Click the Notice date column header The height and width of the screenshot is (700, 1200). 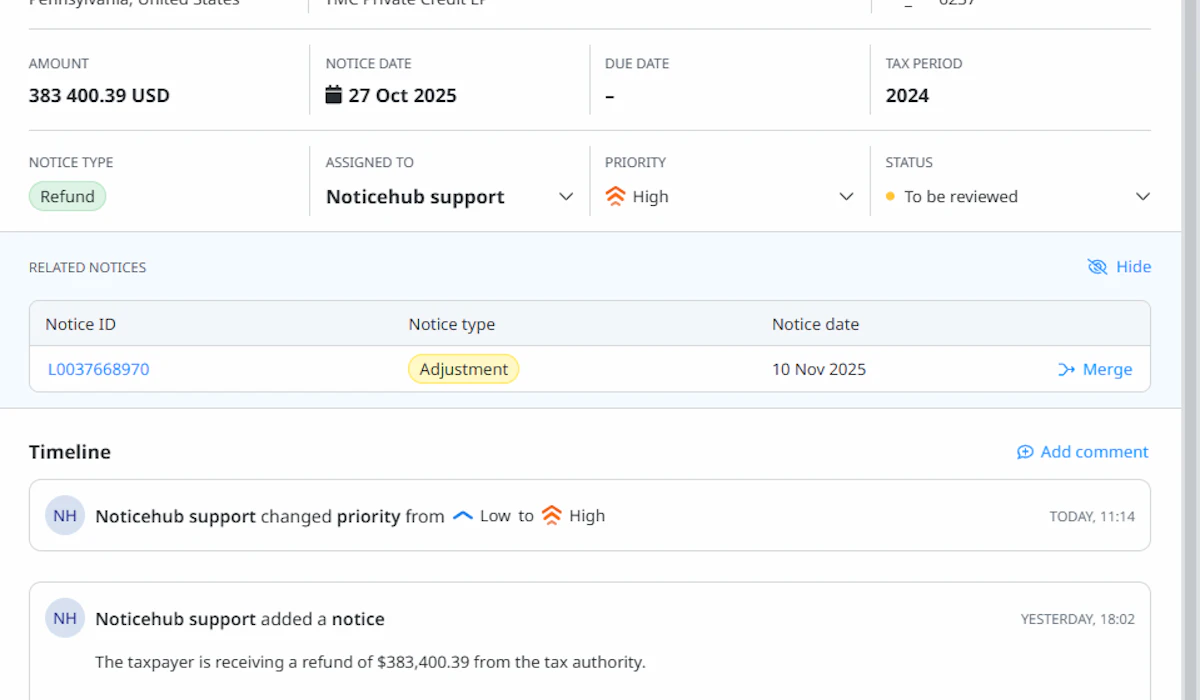pyautogui.click(x=815, y=324)
